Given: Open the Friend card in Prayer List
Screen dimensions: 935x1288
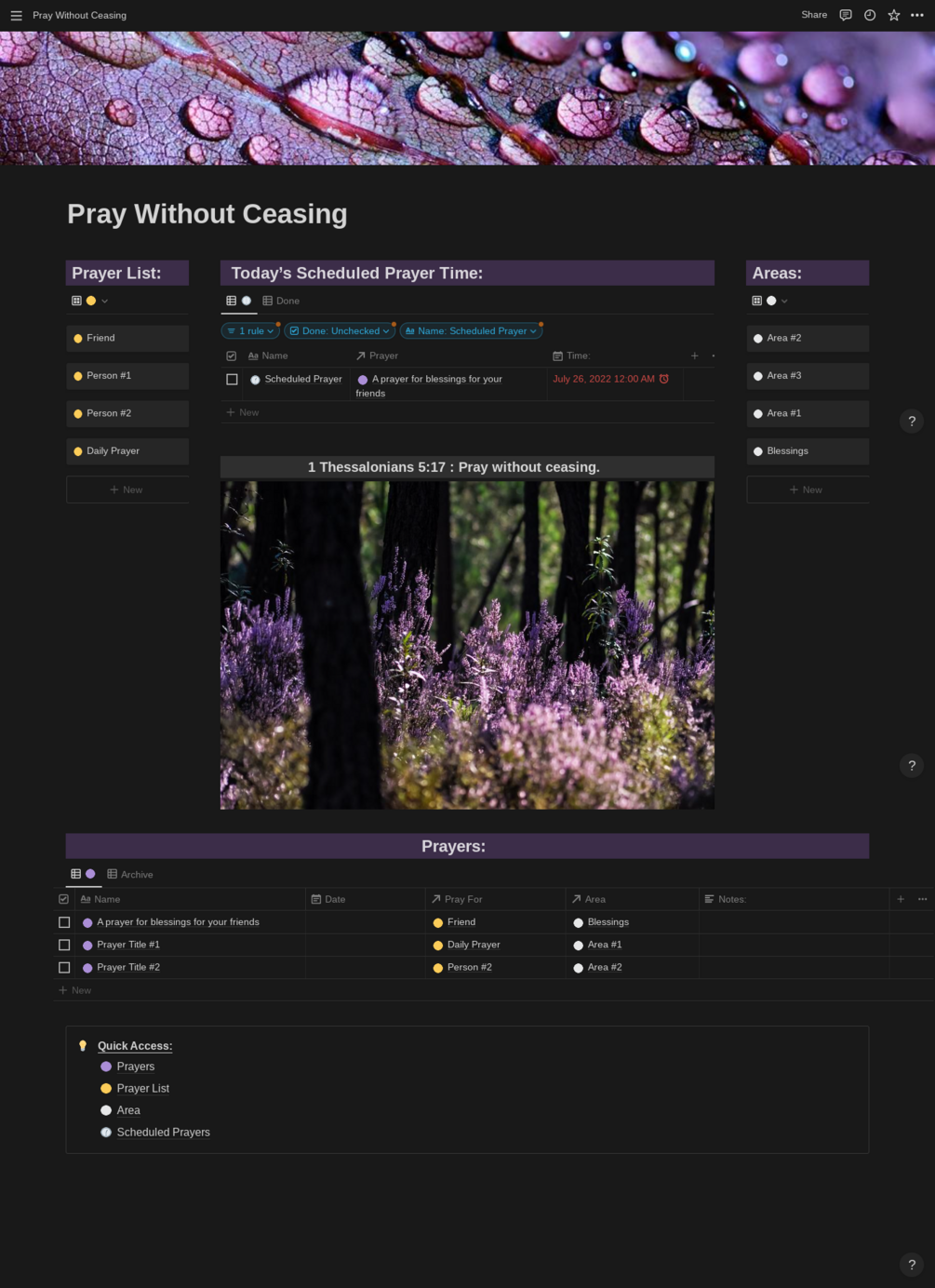Looking at the screenshot, I should point(127,338).
